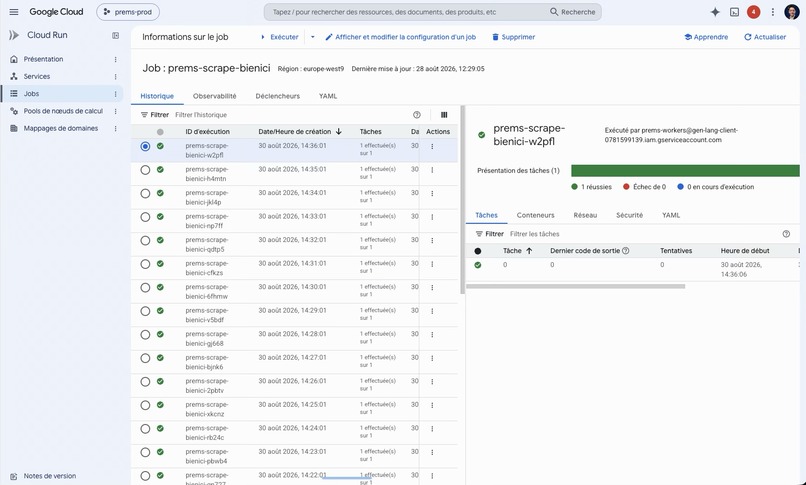
Task: Click the Google Cloud logo
Action: tap(56, 12)
